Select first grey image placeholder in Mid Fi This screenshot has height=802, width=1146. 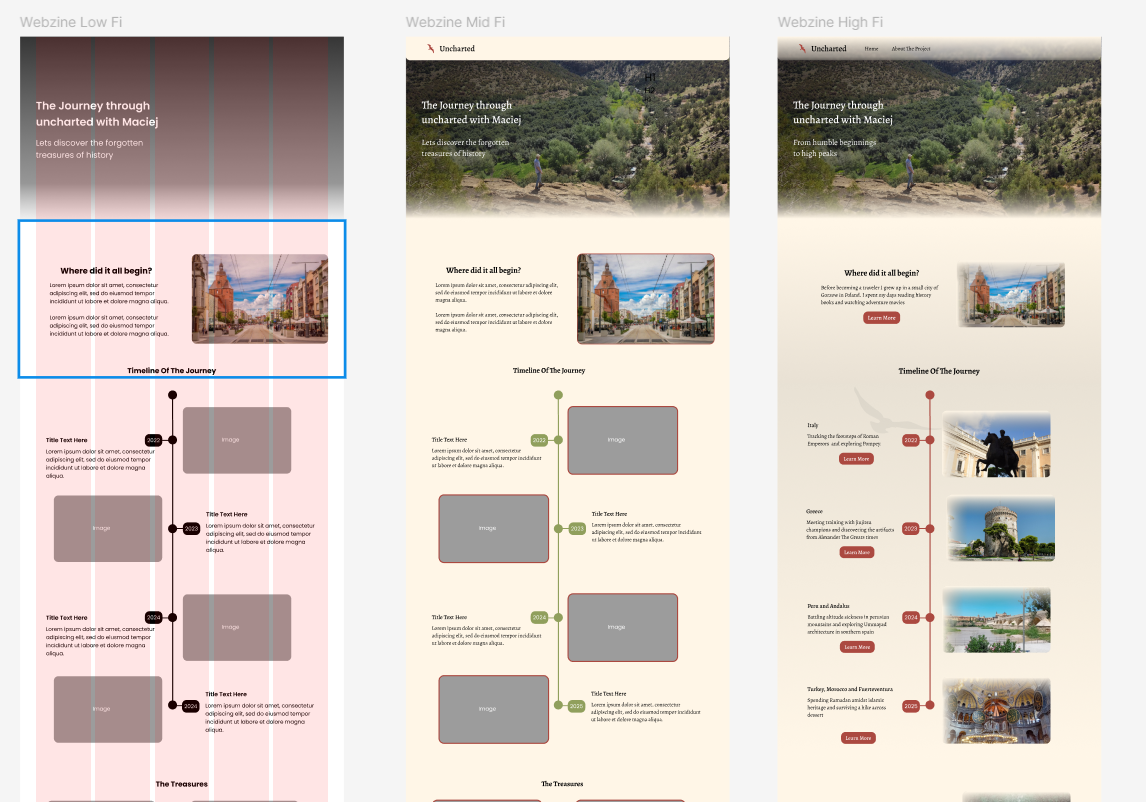[622, 440]
